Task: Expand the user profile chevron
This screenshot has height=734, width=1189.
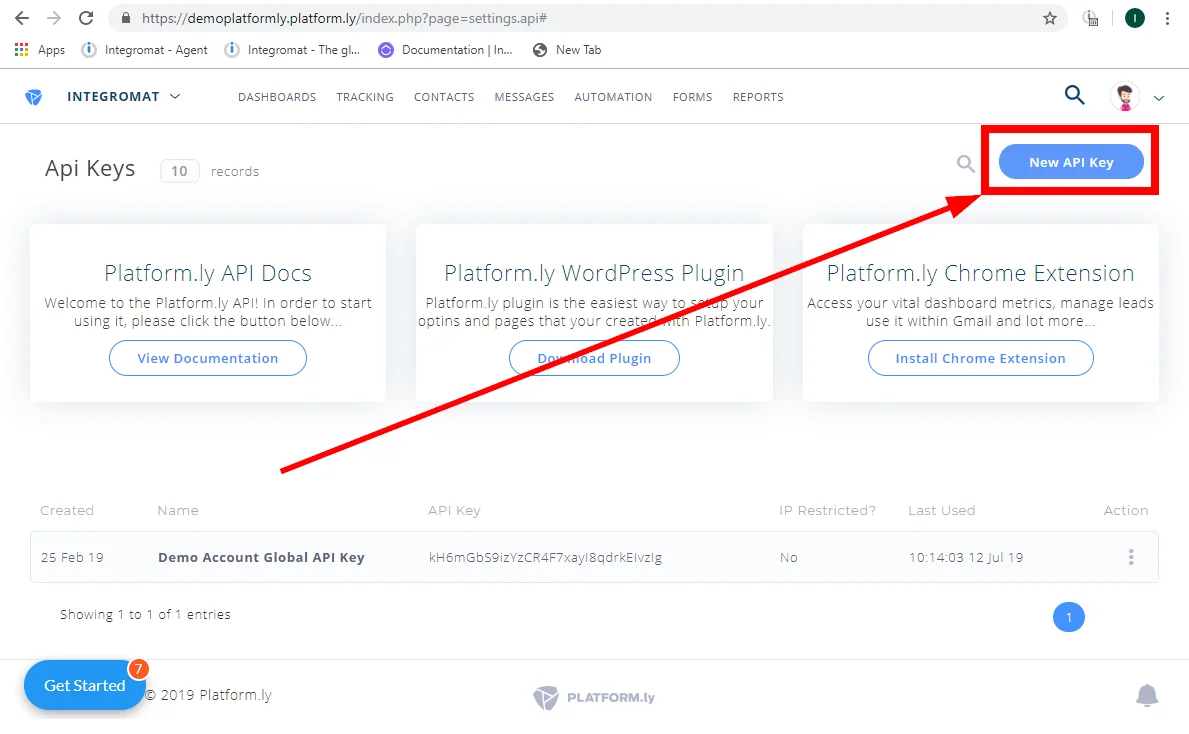Action: (x=1159, y=98)
